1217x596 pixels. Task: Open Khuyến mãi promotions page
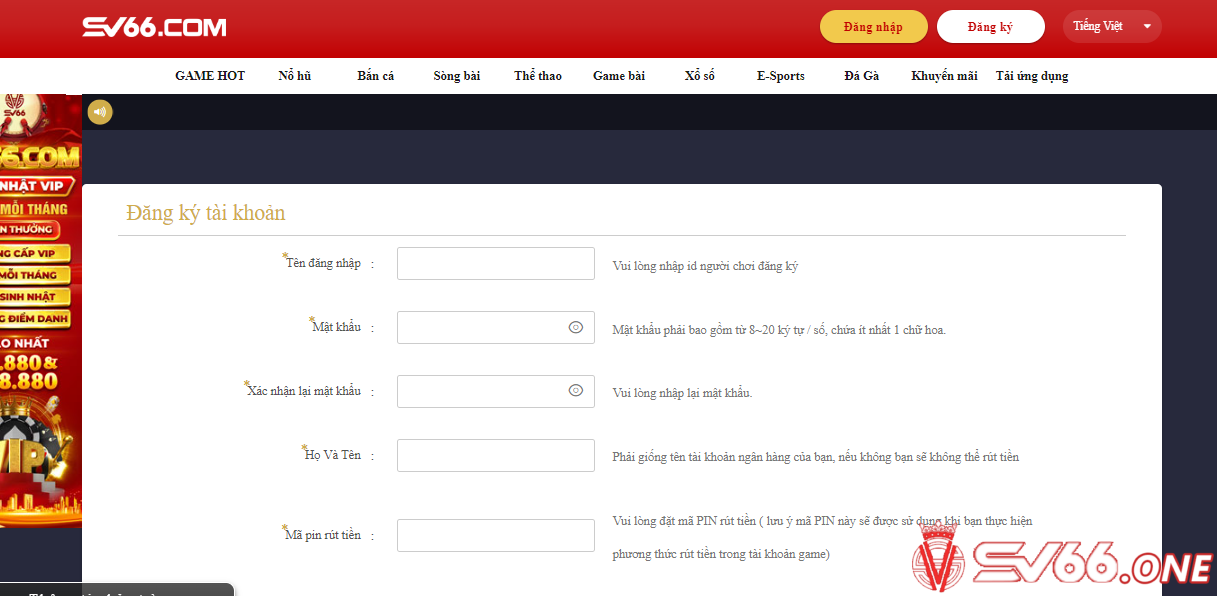click(x=945, y=76)
